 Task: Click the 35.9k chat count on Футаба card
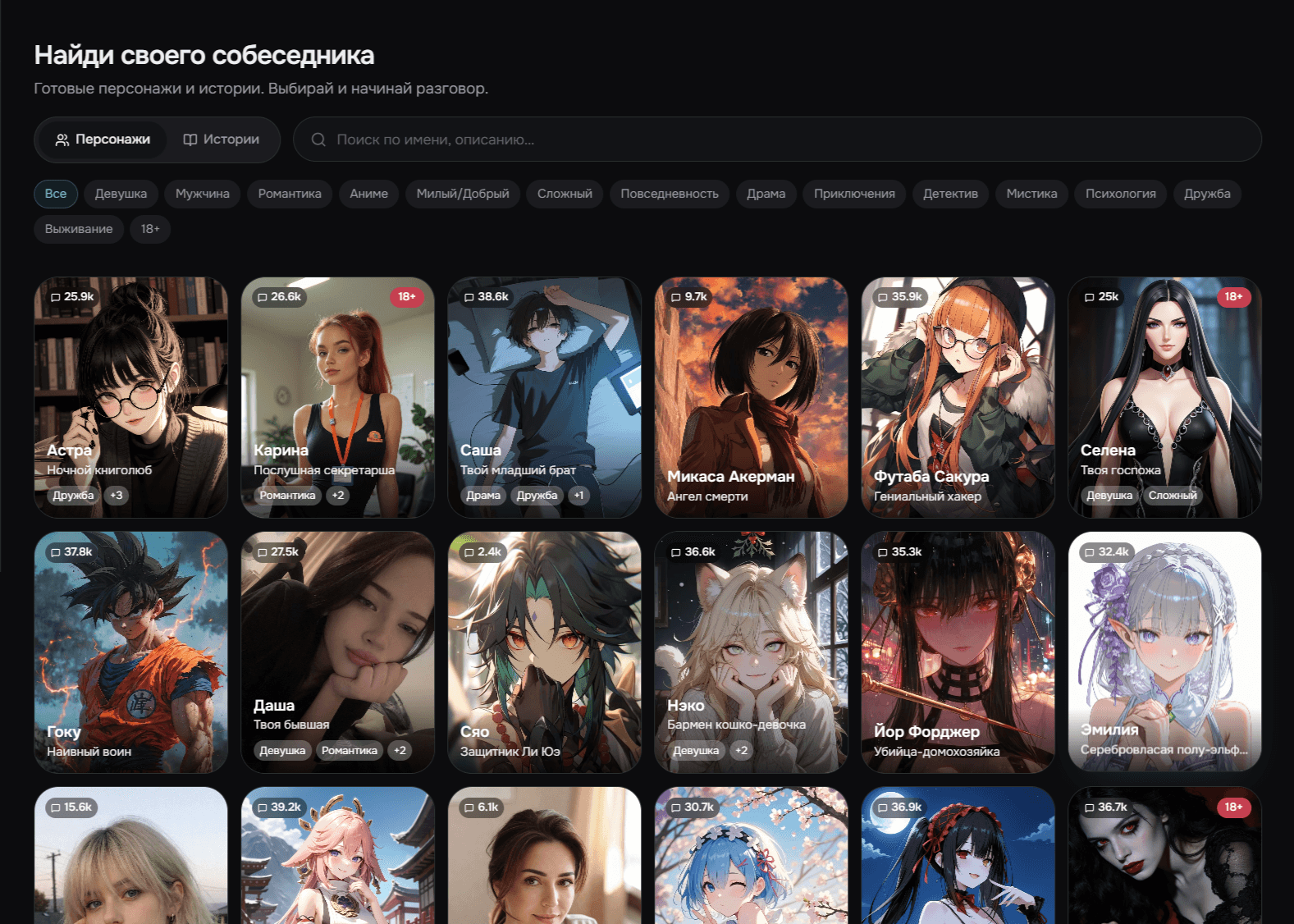pos(900,297)
